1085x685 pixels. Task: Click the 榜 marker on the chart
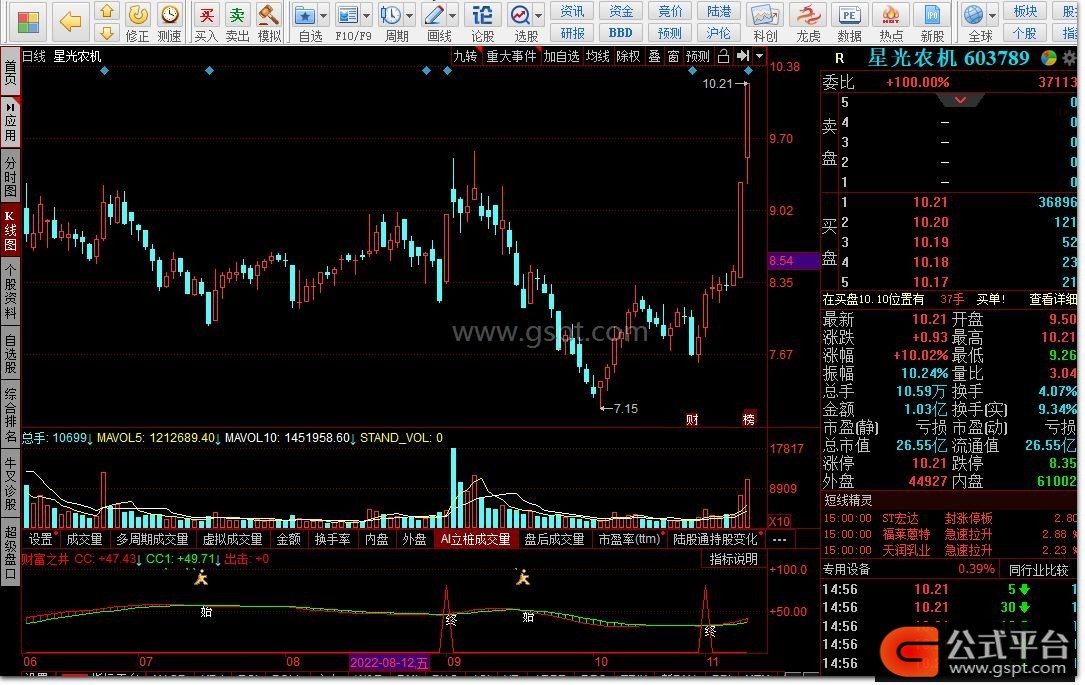[749, 419]
